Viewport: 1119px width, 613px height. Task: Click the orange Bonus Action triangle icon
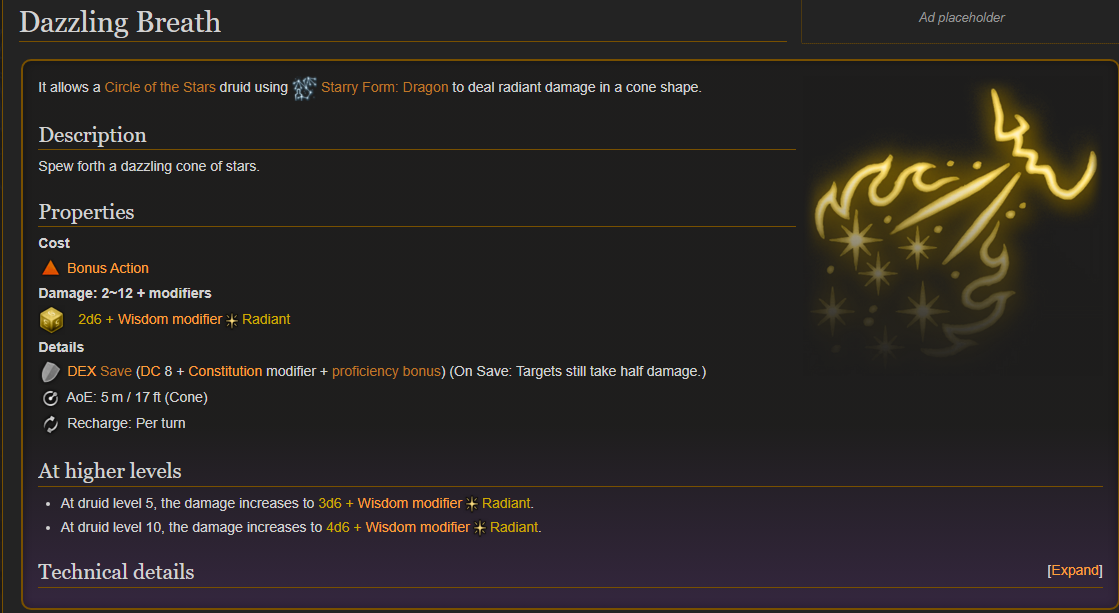(x=51, y=268)
